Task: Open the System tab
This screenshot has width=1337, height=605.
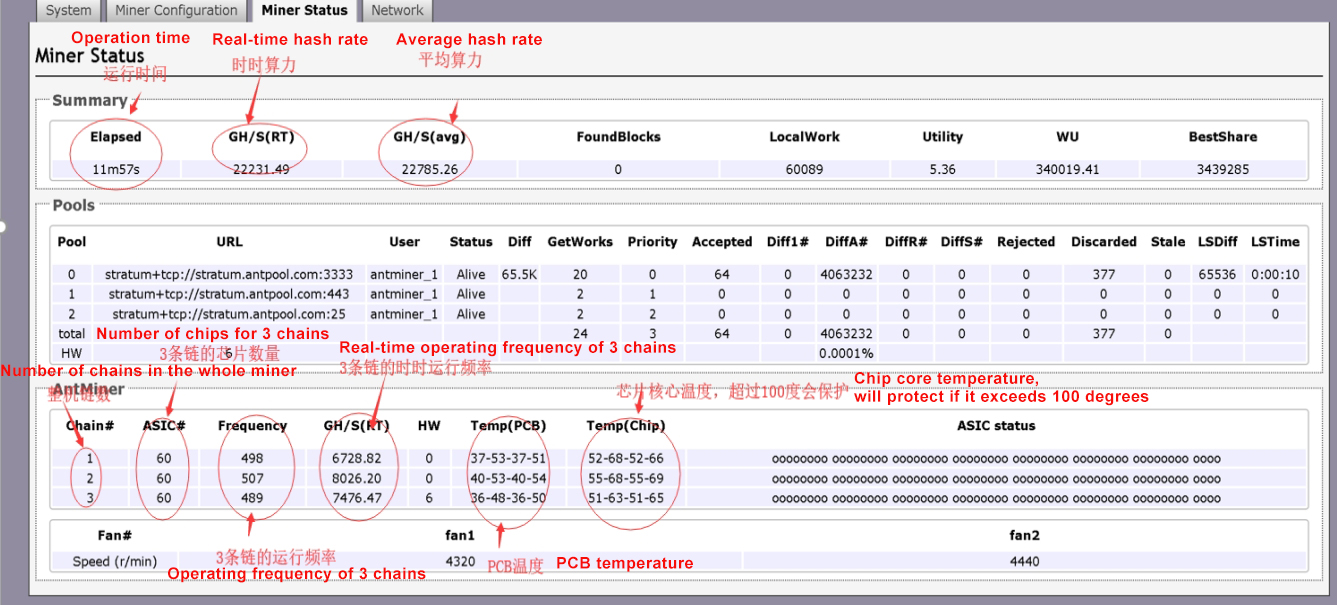Action: click(69, 11)
